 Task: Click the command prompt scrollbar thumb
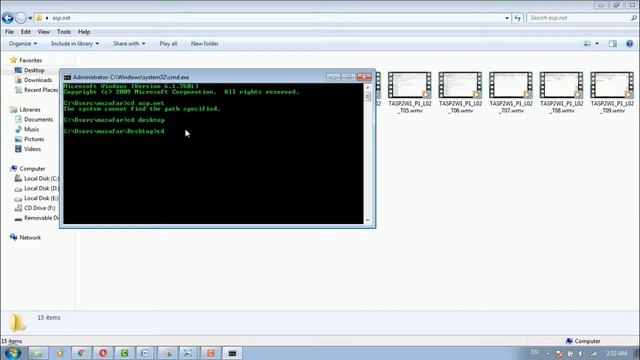coord(368,96)
